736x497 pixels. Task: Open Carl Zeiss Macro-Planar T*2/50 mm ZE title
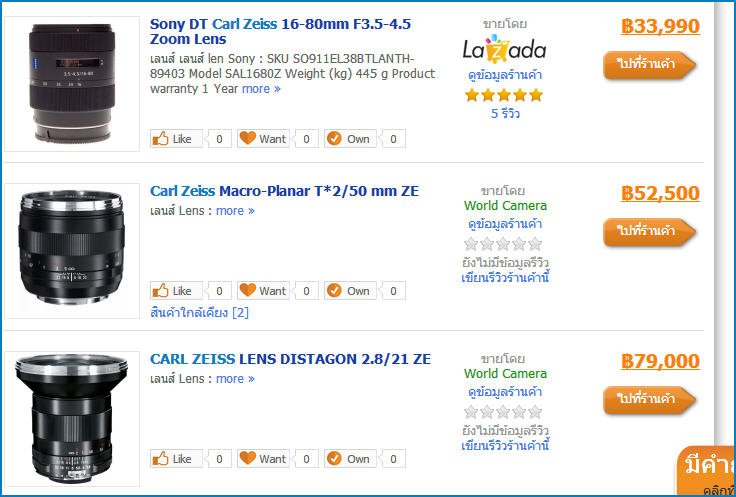pyautogui.click(x=284, y=191)
